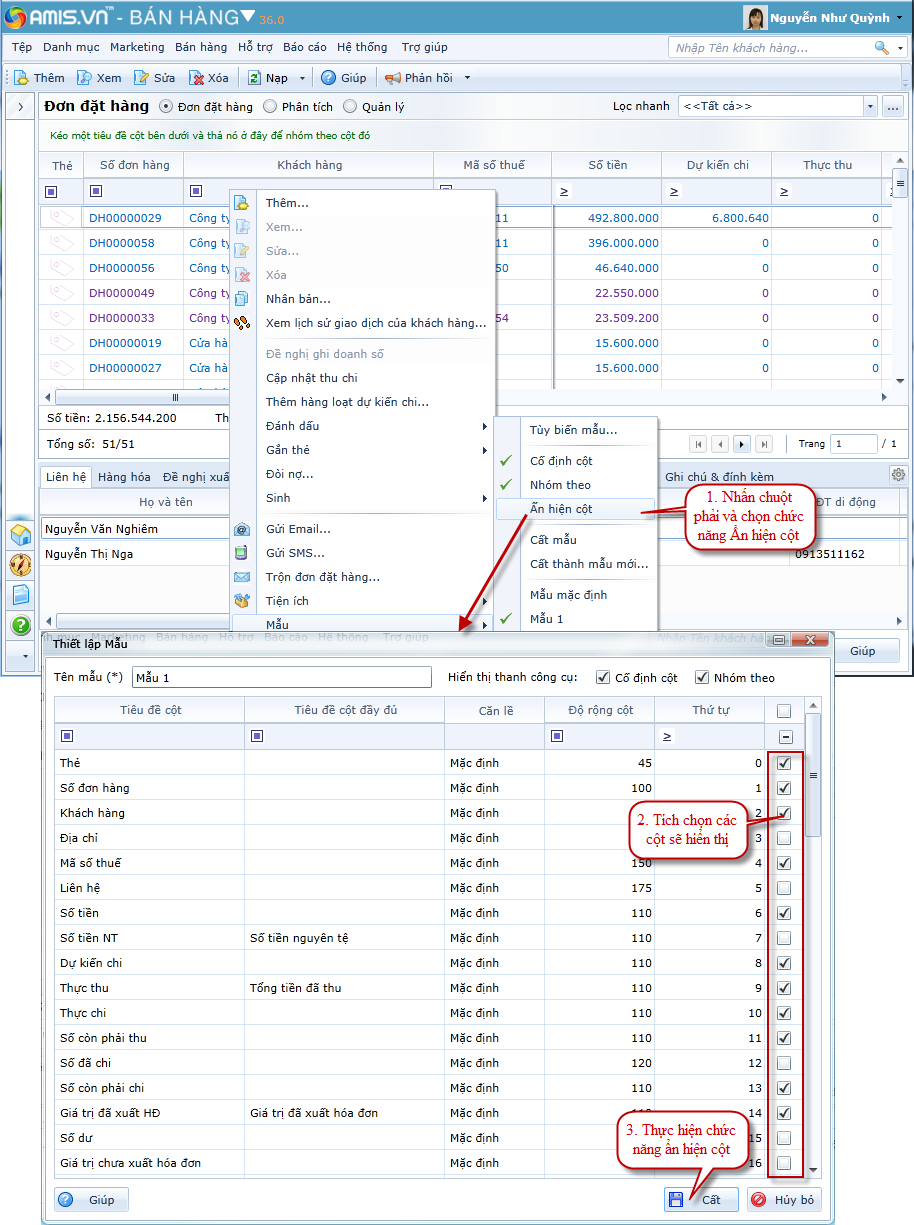Select the Phân tích radio button
Image resolution: width=914 pixels, height=1225 pixels.
click(x=270, y=106)
